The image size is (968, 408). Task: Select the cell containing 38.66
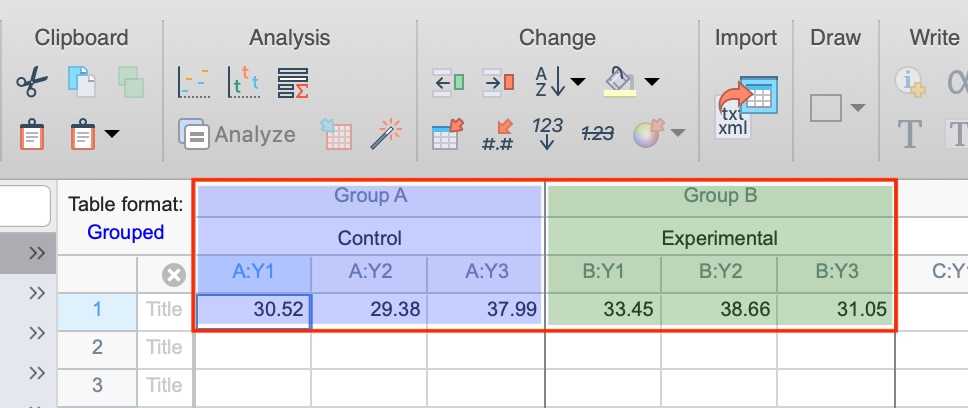click(719, 310)
